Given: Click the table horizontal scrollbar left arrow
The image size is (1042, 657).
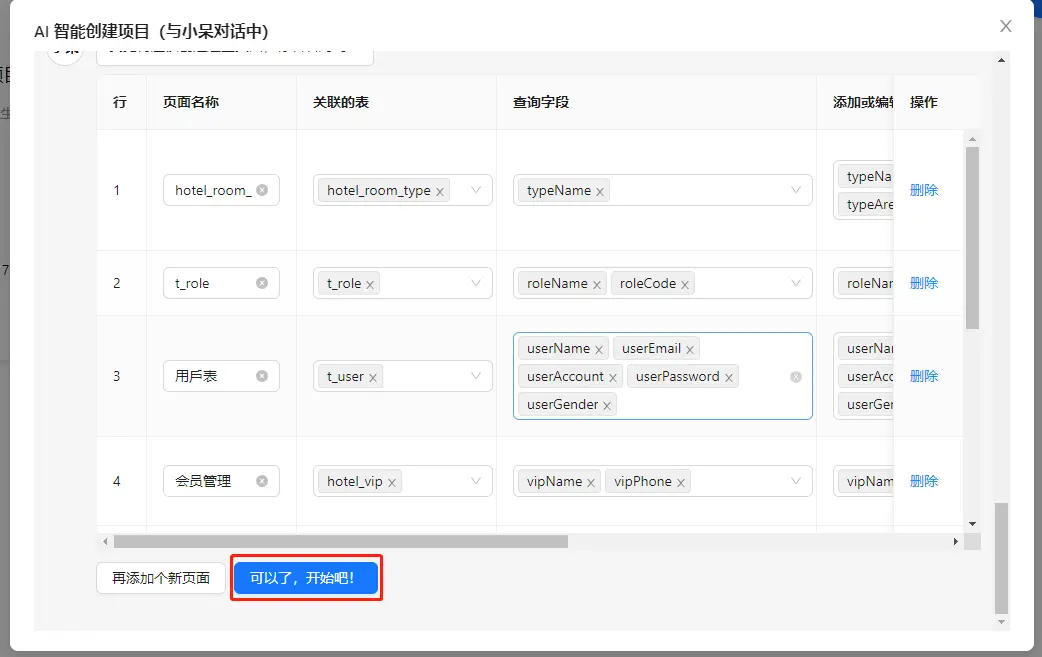Looking at the screenshot, I should pyautogui.click(x=105, y=541).
